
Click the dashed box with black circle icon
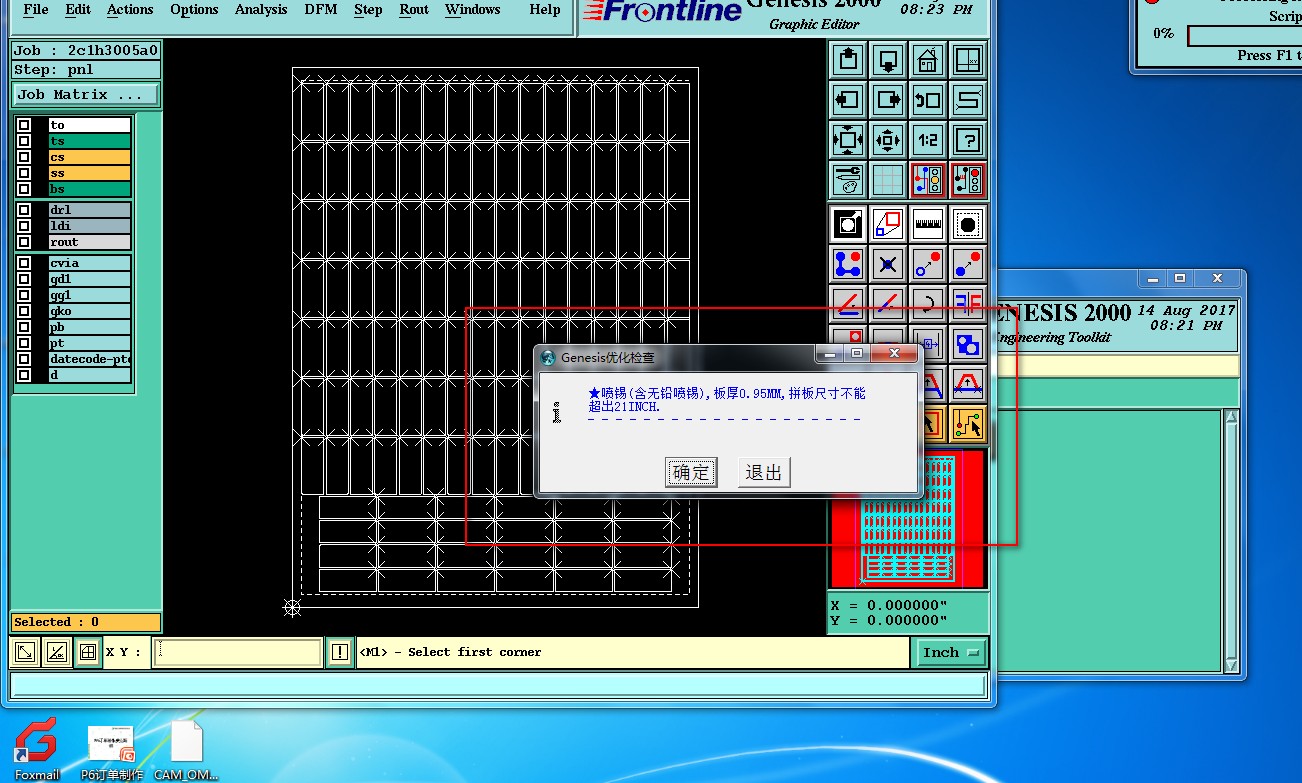pos(968,224)
